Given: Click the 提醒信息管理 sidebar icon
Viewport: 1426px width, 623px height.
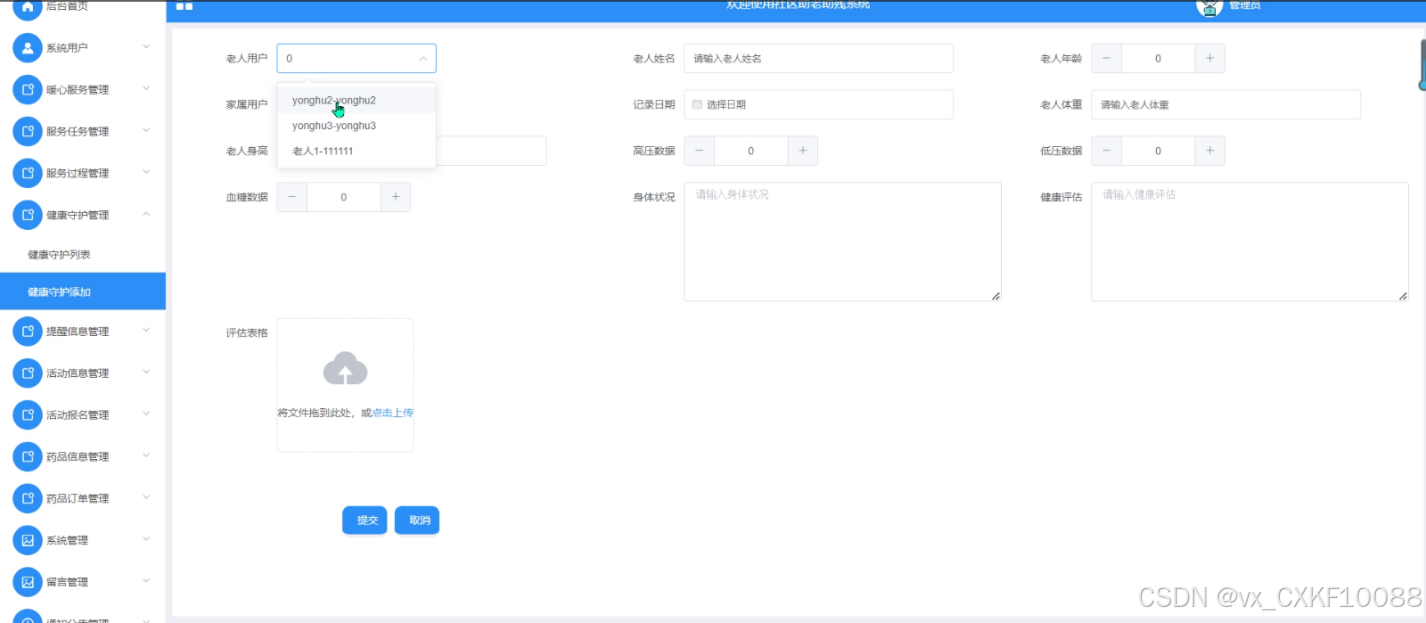Looking at the screenshot, I should pos(27,331).
